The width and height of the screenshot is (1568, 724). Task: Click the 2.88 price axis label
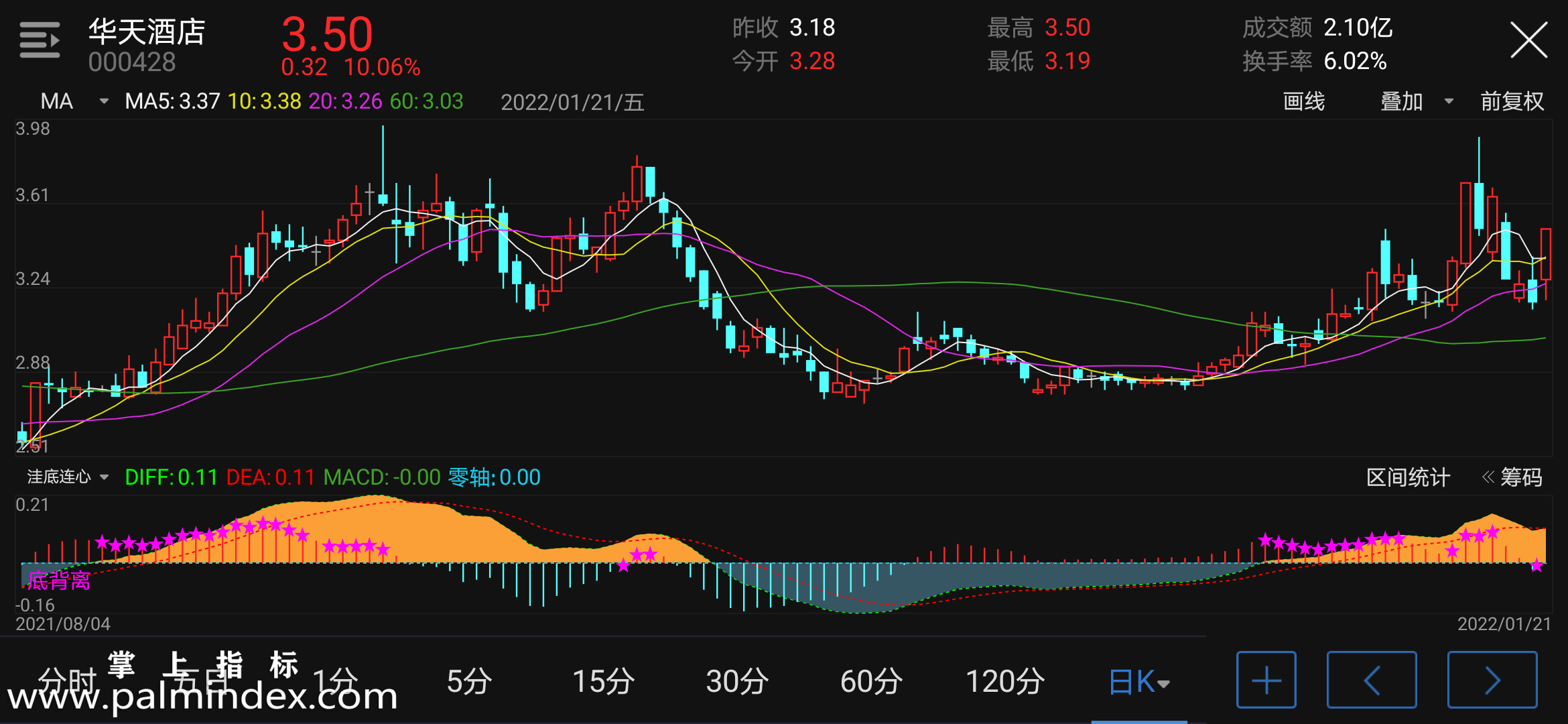point(33,363)
